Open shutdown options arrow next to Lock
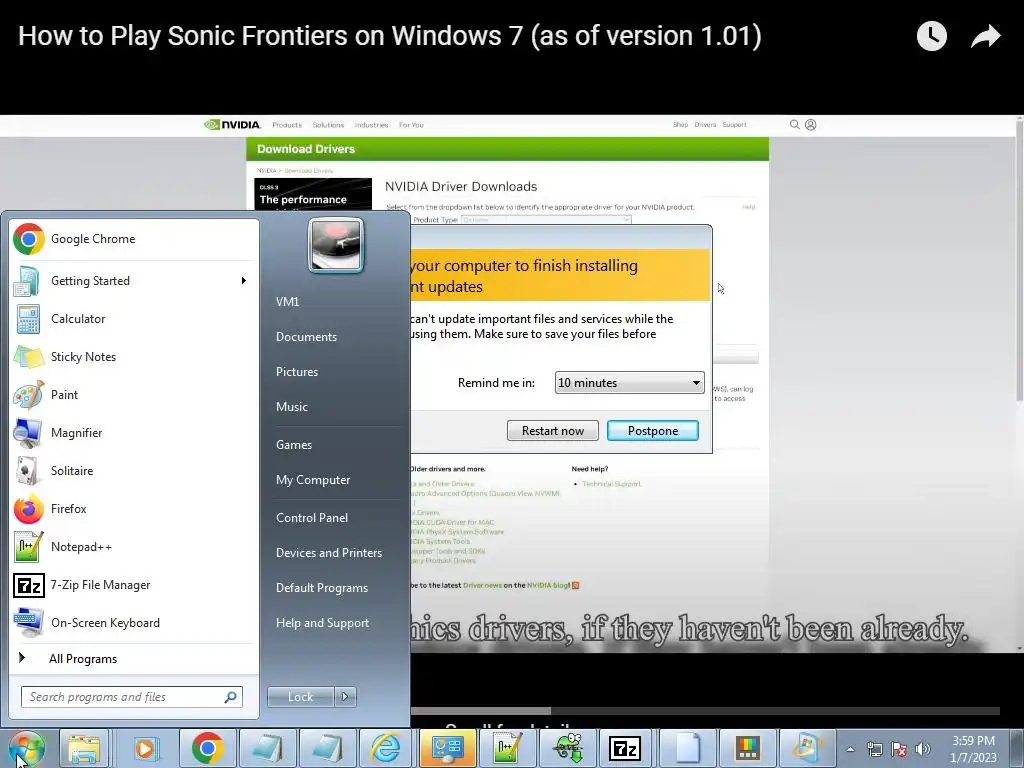Screen dimensions: 1024x768 click(x=345, y=697)
